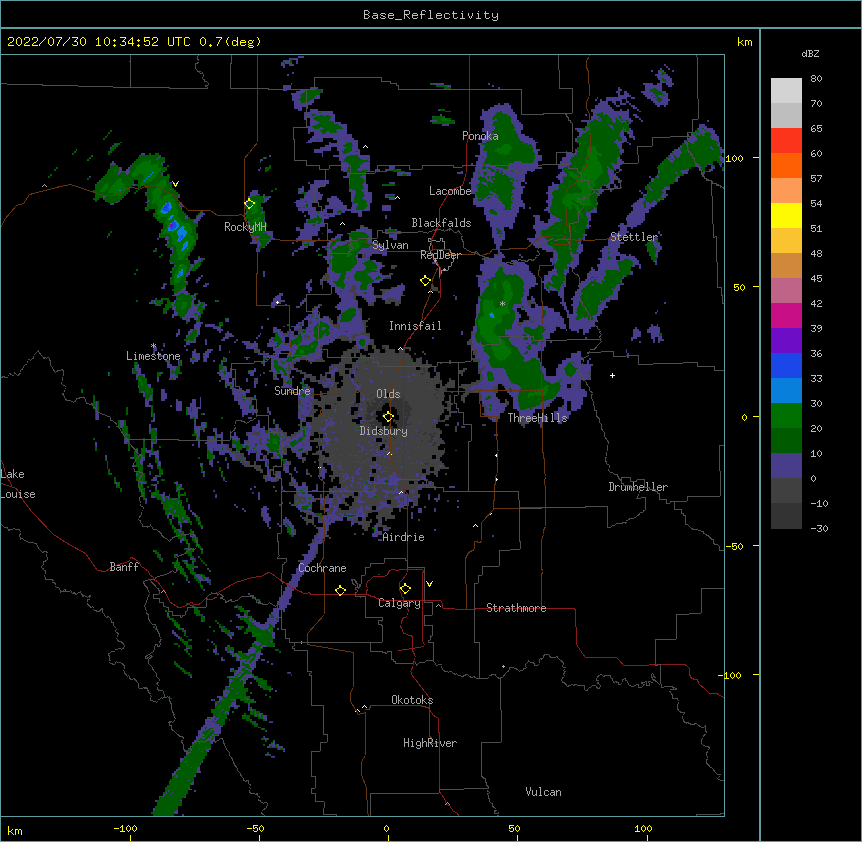
Task: Click the yellow diamond marker above Calgary label
Action: pos(405,589)
